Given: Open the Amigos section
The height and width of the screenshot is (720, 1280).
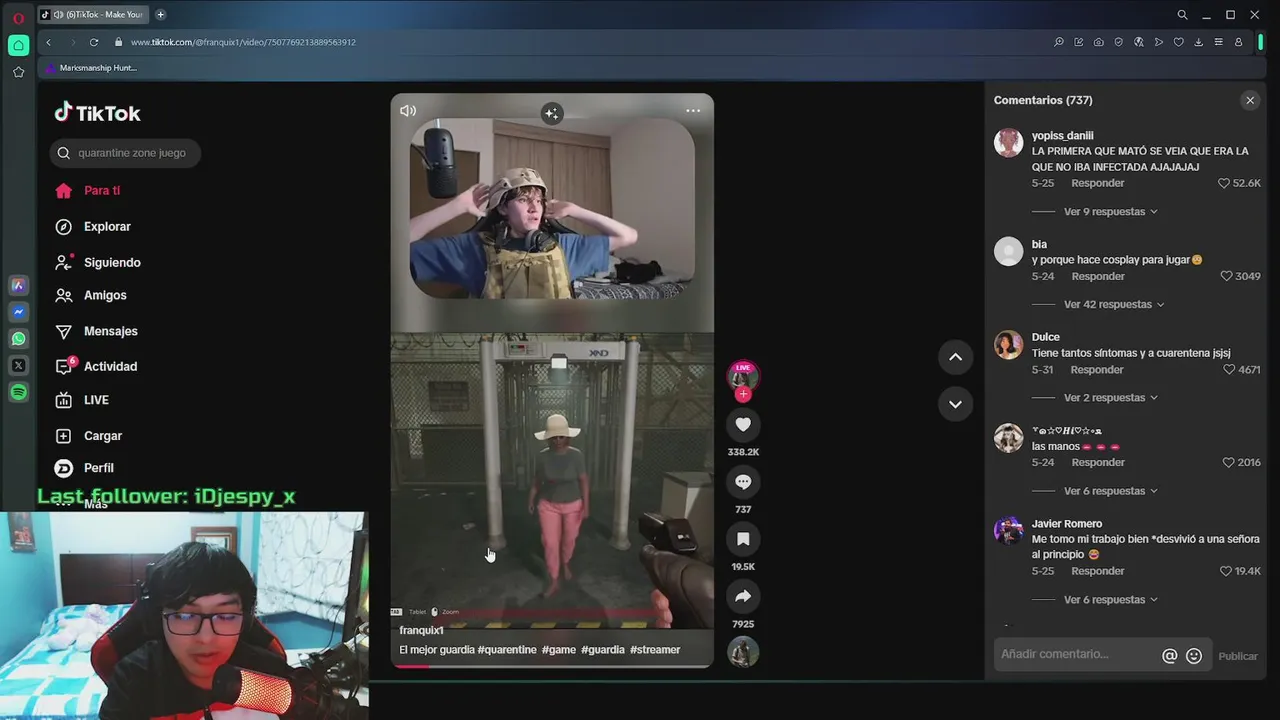Looking at the screenshot, I should tap(91, 295).
